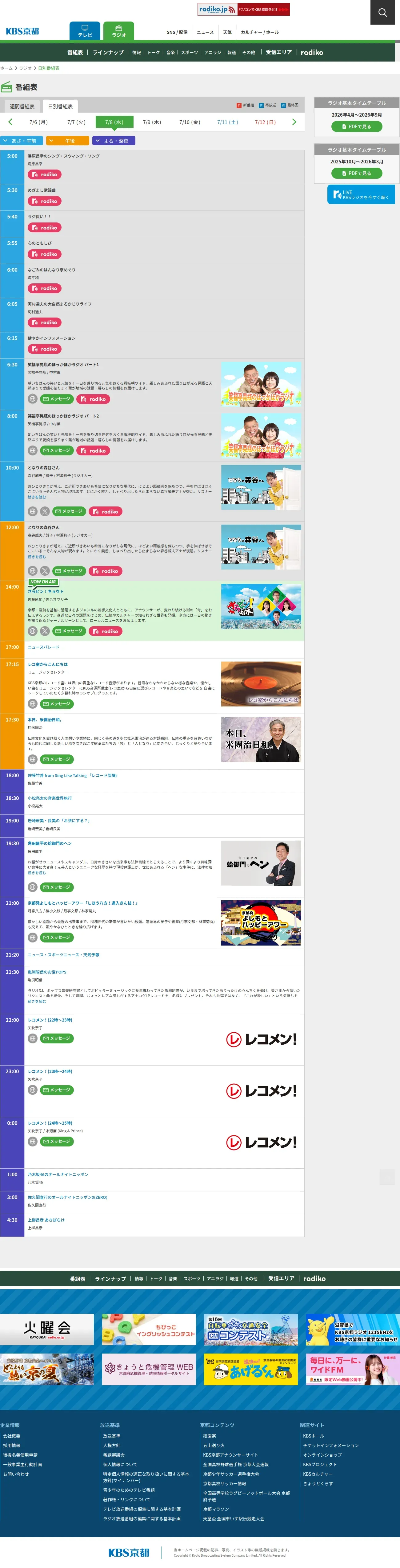The height and width of the screenshot is (1568, 400).
Task: Open the きょうと危機管理 WEB banner
Action: tap(149, 1369)
